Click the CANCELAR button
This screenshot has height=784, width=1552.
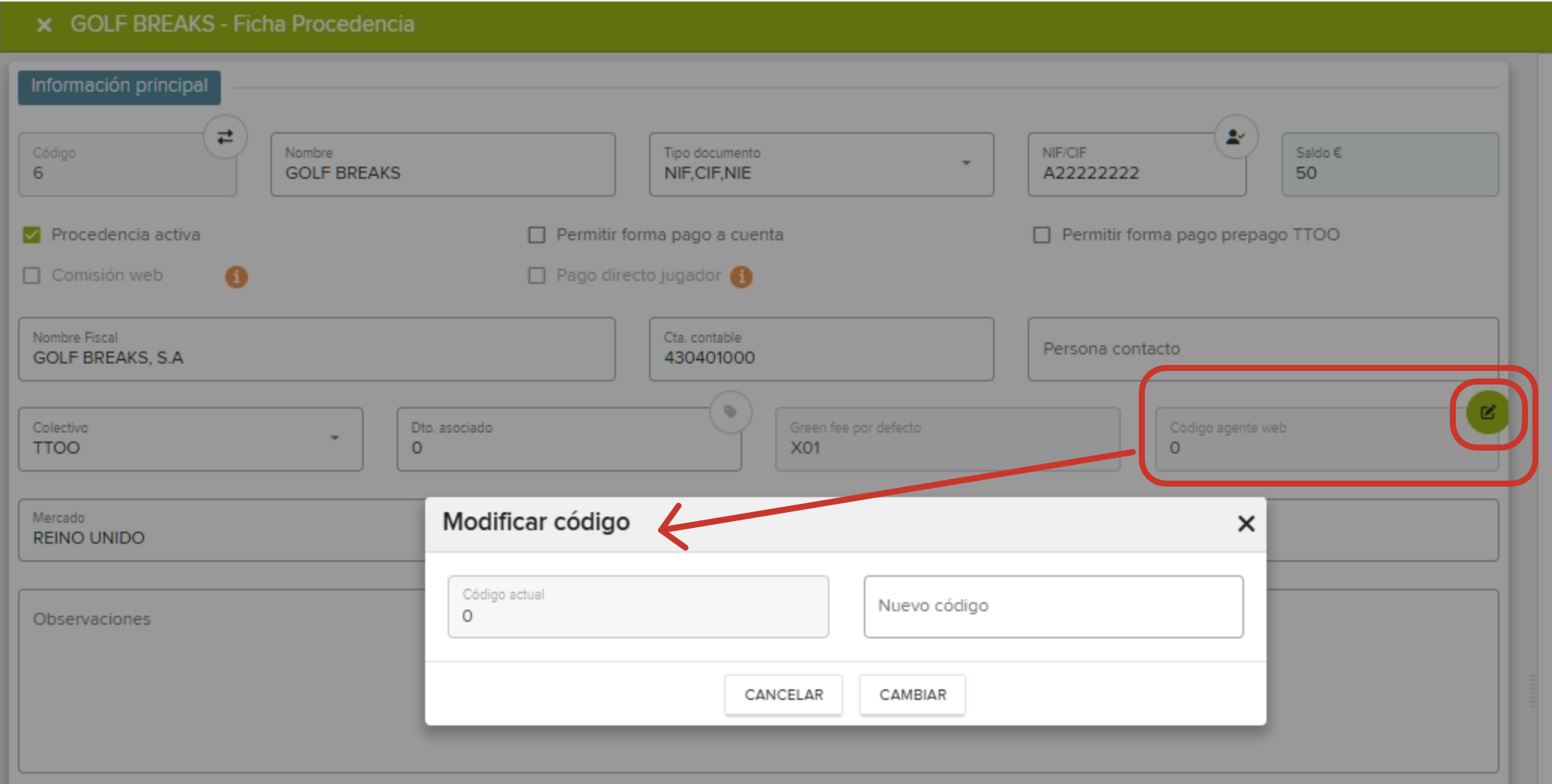pyautogui.click(x=784, y=695)
